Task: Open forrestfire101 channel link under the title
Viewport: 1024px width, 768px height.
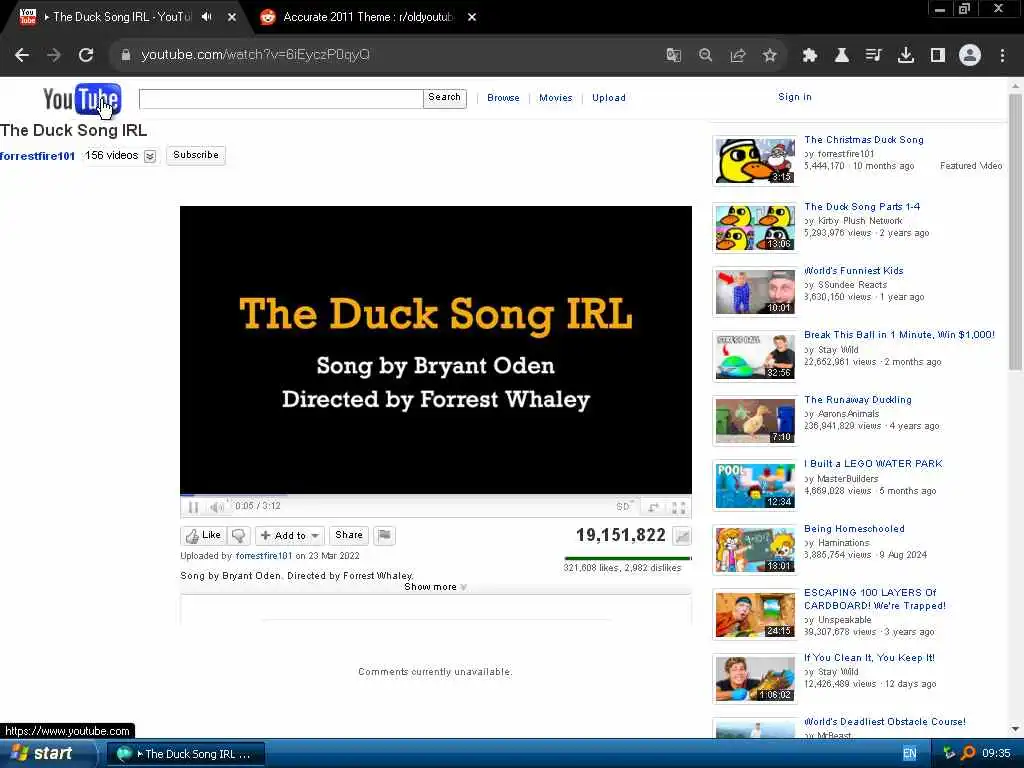Action: [37, 156]
